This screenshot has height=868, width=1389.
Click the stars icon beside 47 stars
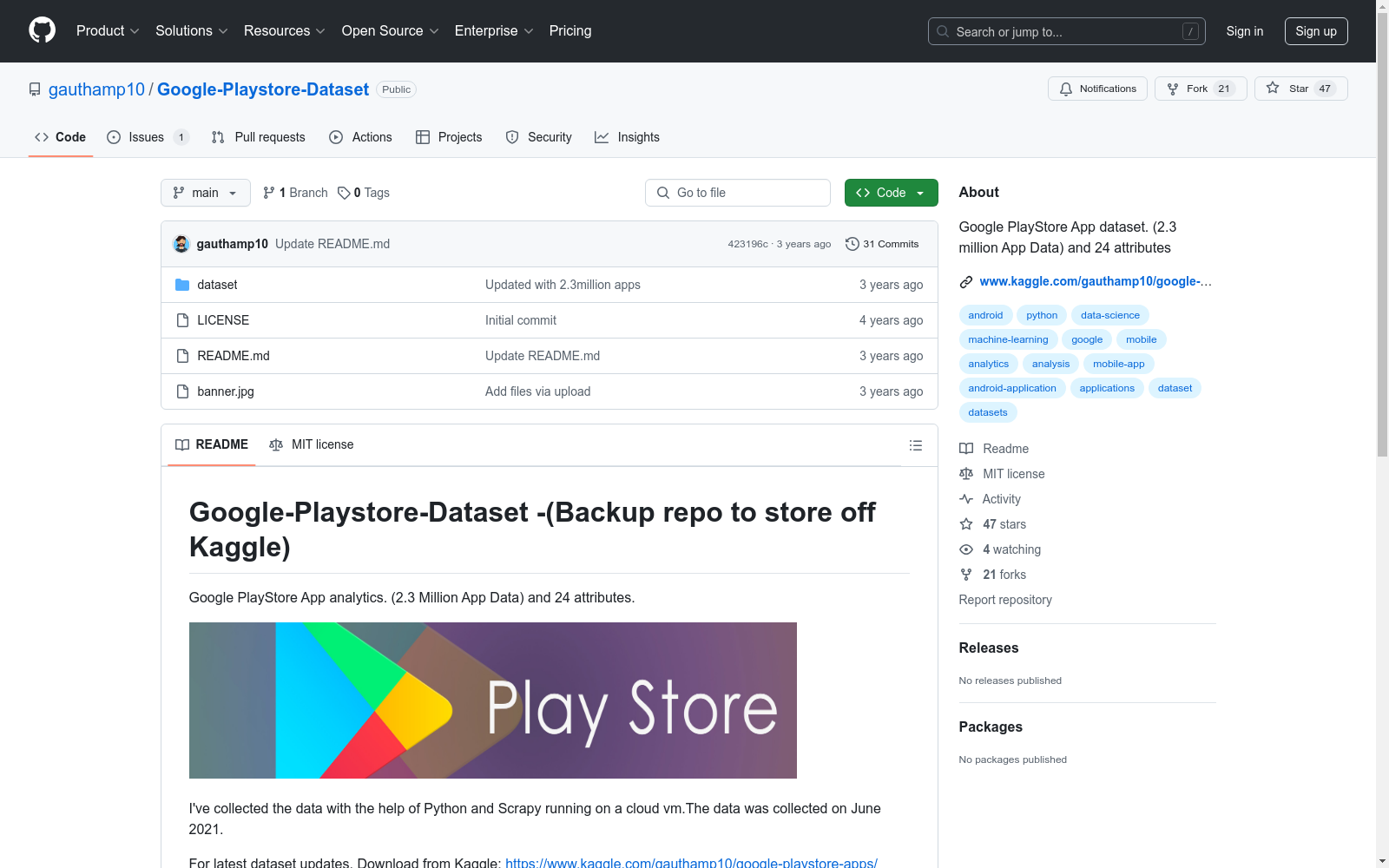pyautogui.click(x=966, y=524)
